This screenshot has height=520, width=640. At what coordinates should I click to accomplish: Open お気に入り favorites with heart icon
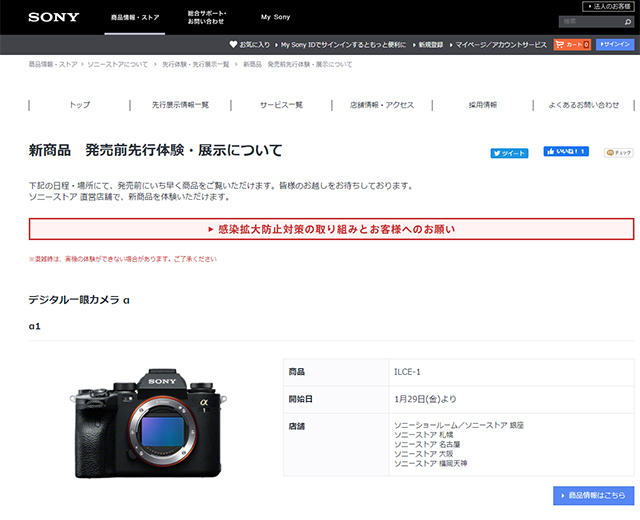251,45
